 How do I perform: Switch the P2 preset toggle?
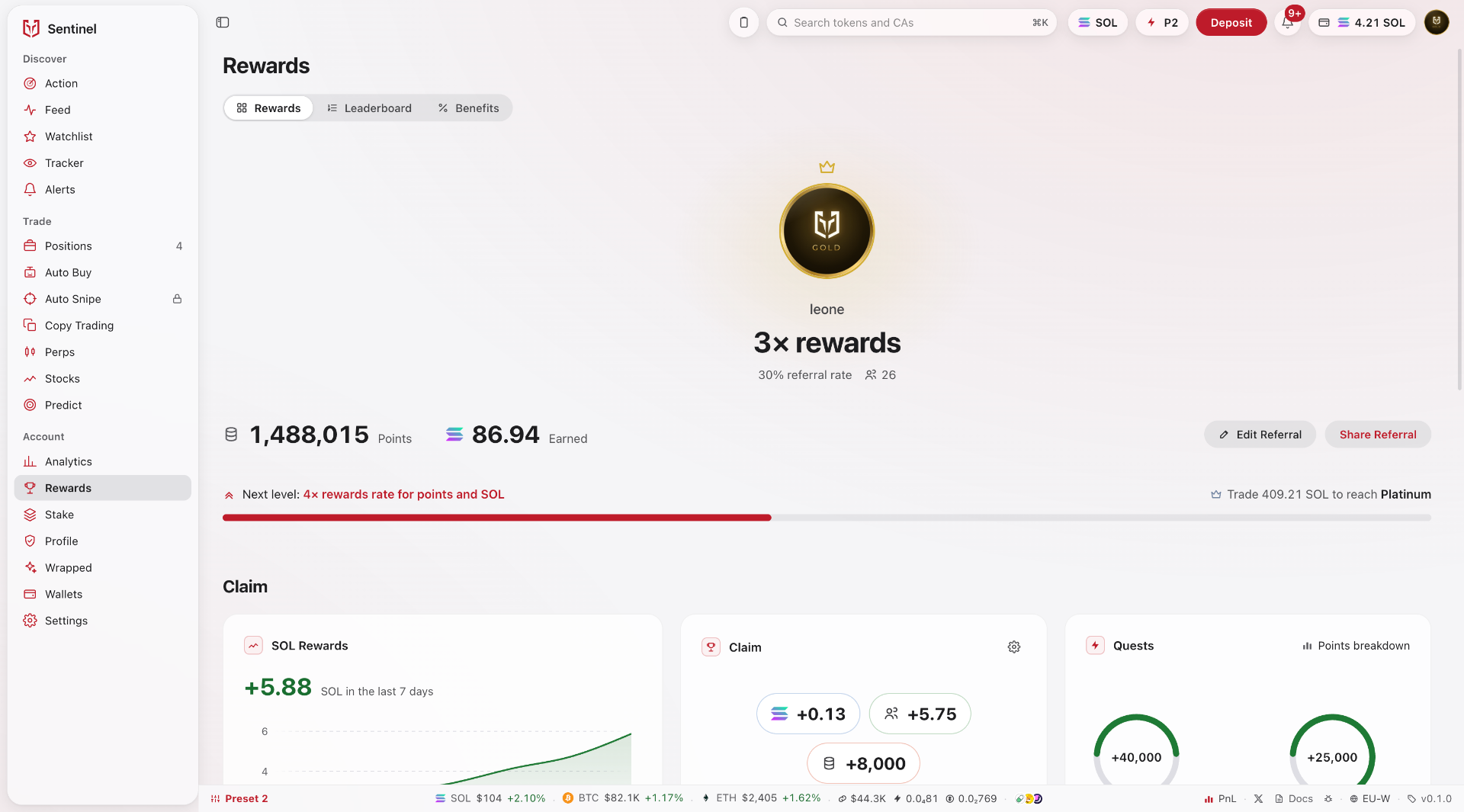[1162, 23]
